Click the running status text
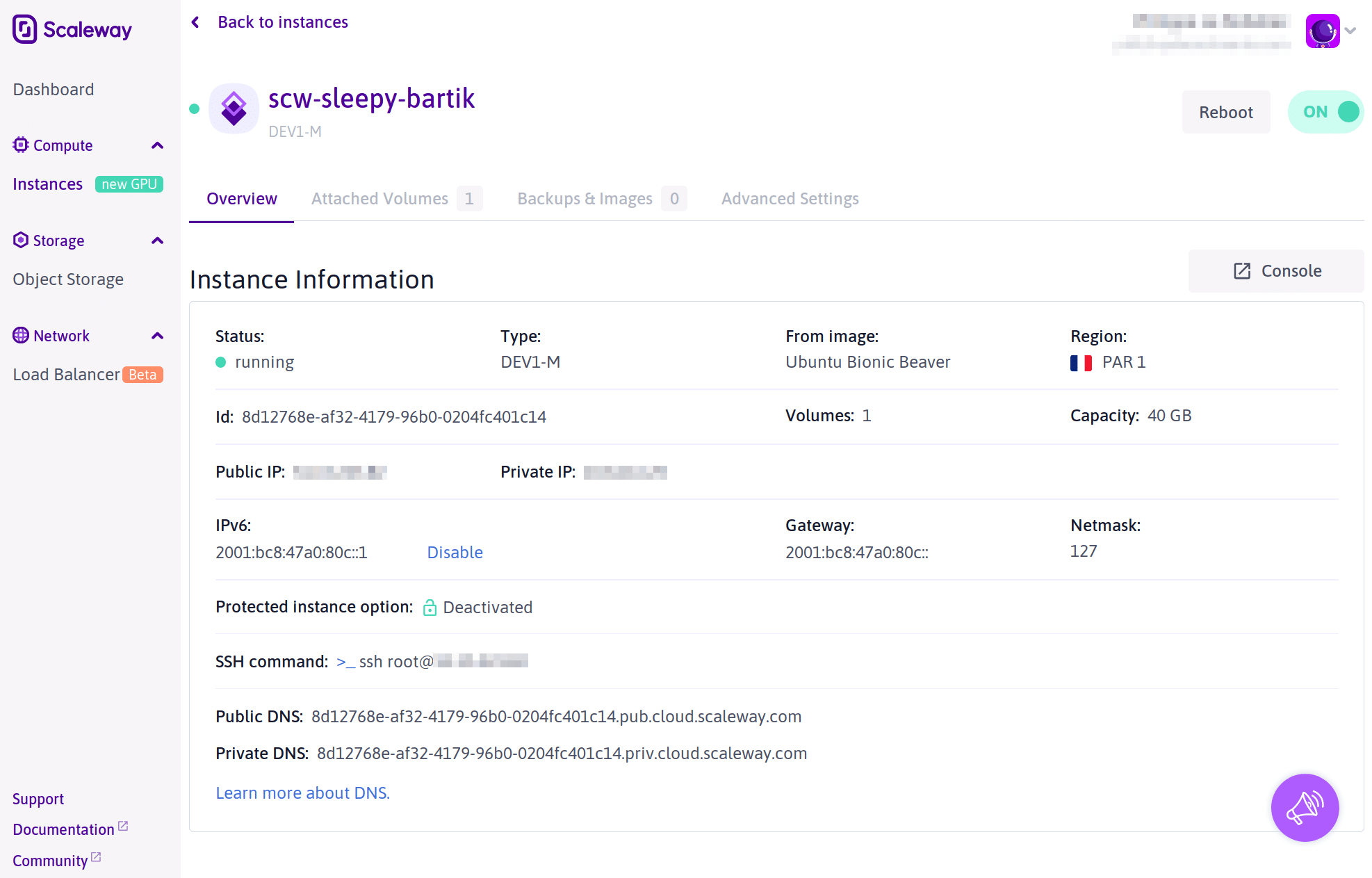 coord(264,362)
